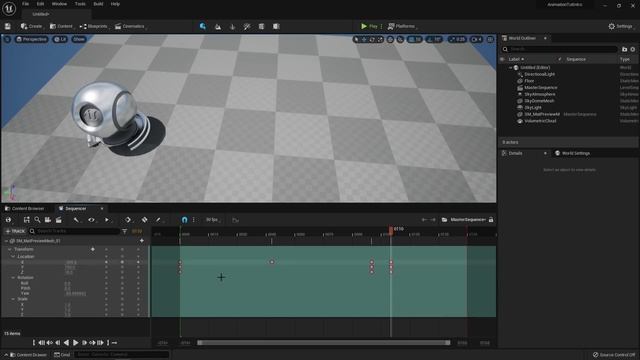Activate the Foliage mode icon in toolbar
Image resolution: width=640 pixels, height=360 pixels.
point(233,27)
